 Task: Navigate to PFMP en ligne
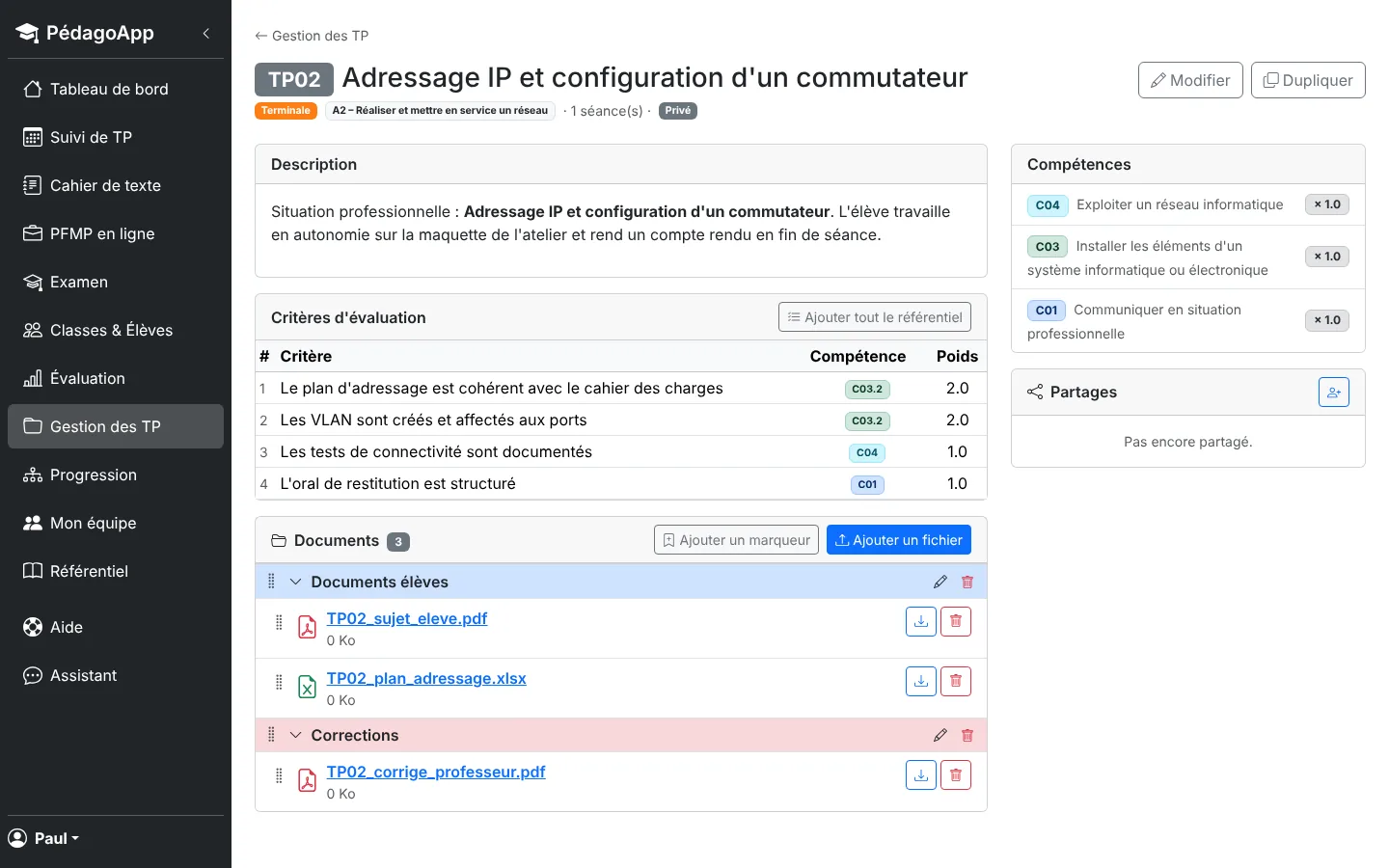click(x=116, y=233)
